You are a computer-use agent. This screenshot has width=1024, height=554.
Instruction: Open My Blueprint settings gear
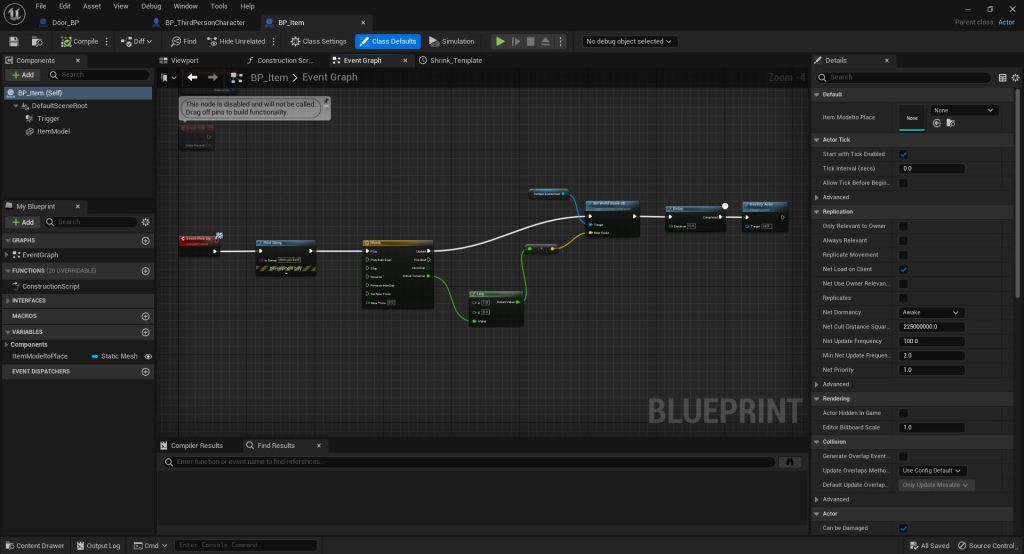click(146, 222)
